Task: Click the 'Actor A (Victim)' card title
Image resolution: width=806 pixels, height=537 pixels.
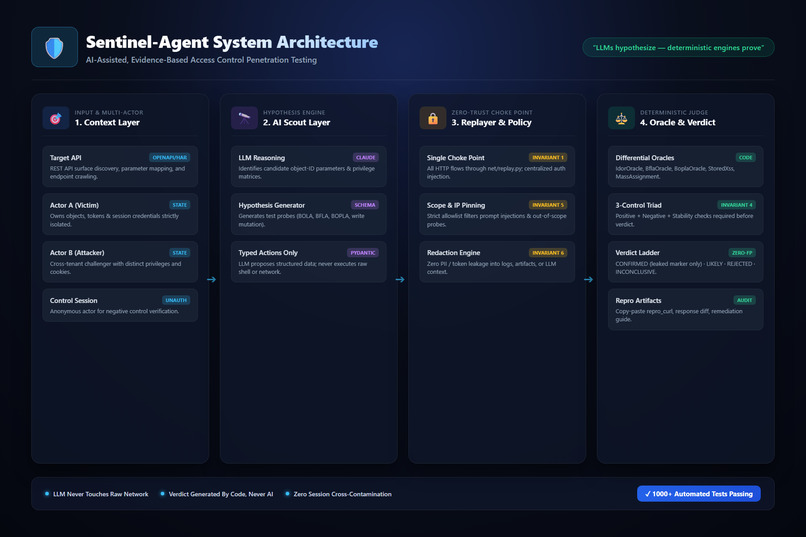Action: tap(74, 205)
